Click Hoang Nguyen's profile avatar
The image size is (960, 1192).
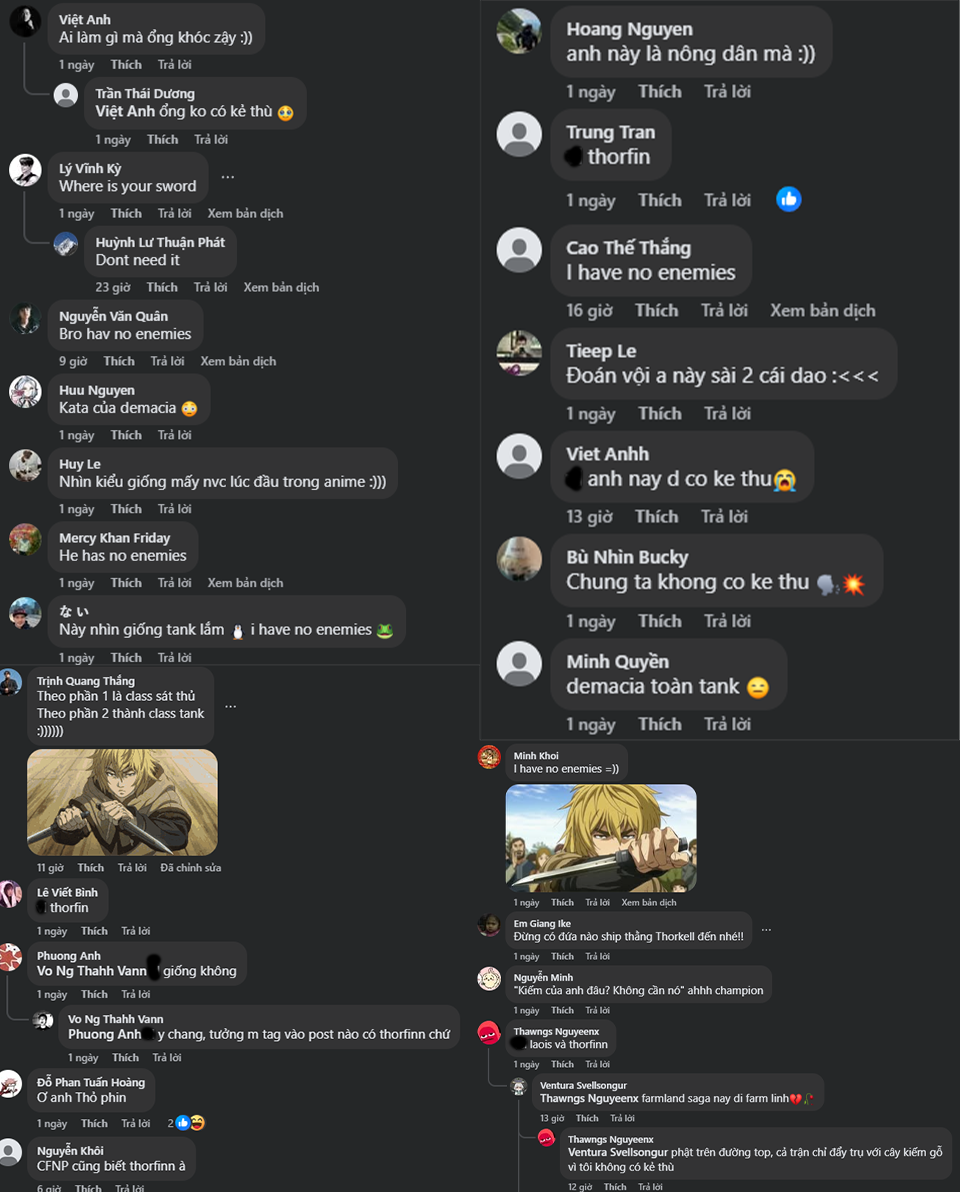tap(519, 31)
